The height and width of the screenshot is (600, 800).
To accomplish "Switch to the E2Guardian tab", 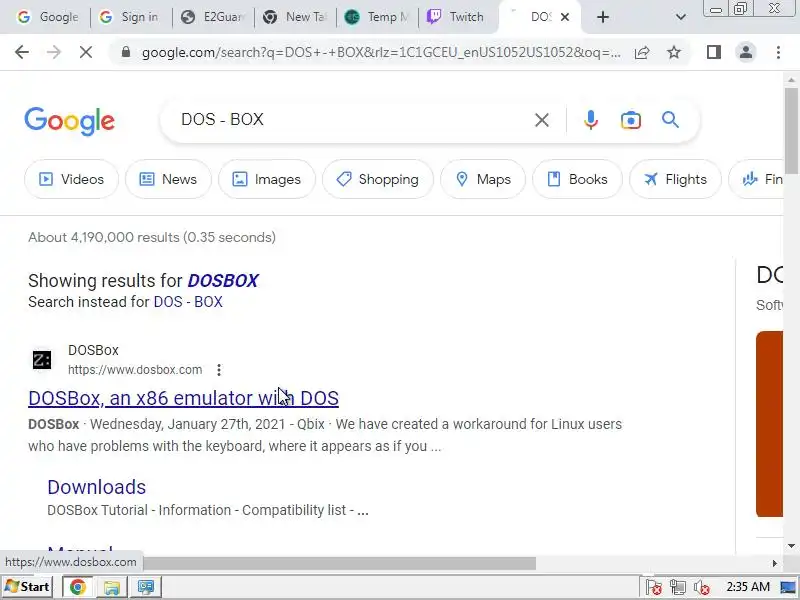I will tap(213, 17).
